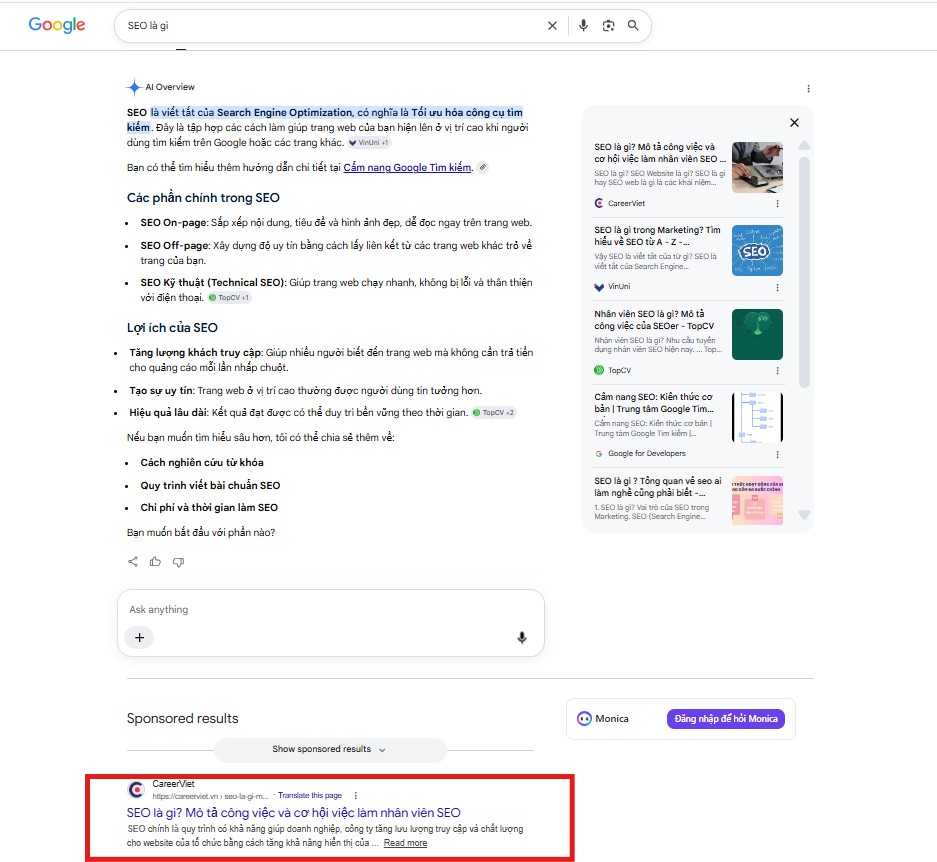The image size is (937, 862).
Task: Select suggestion Quy trình viết bài chuẩn SEO
Action: click(x=210, y=485)
